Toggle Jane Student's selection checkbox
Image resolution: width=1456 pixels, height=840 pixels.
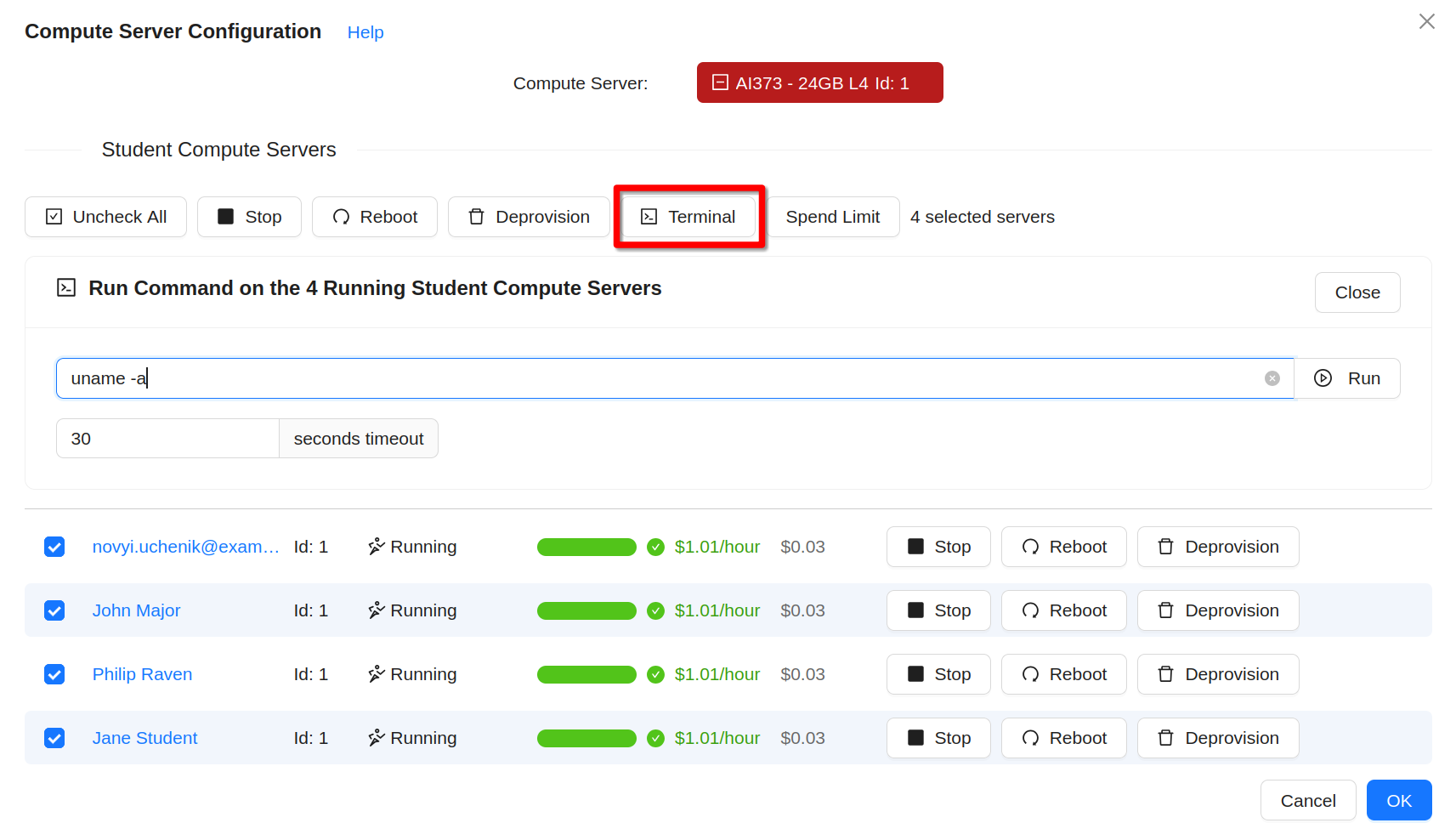54,738
